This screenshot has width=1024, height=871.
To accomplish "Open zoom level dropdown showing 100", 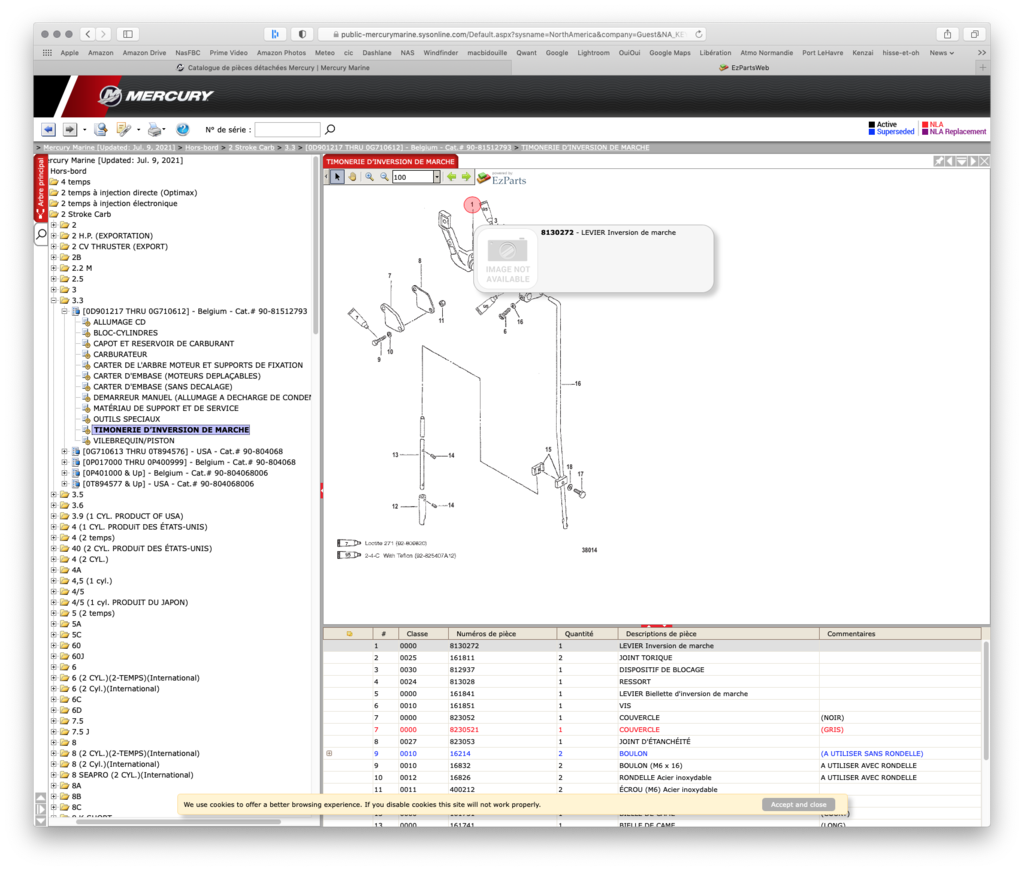I will point(437,177).
